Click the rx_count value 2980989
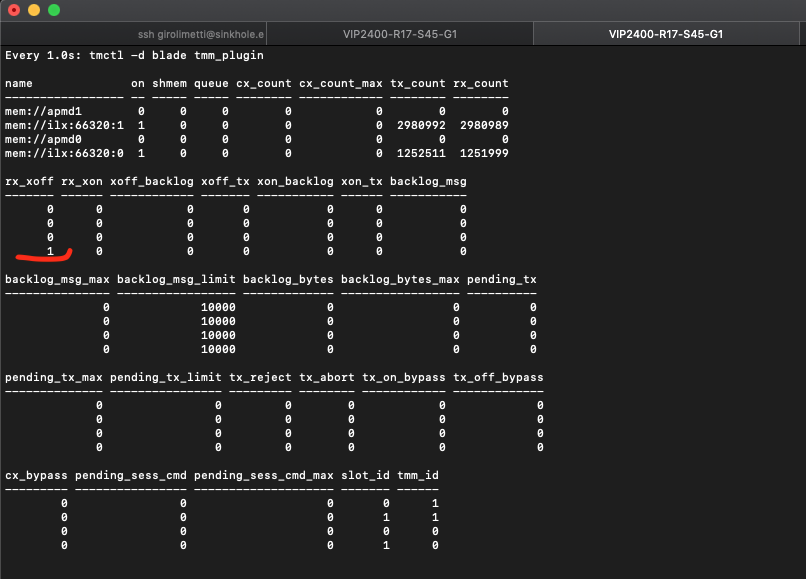This screenshot has width=806, height=579. [x=484, y=125]
